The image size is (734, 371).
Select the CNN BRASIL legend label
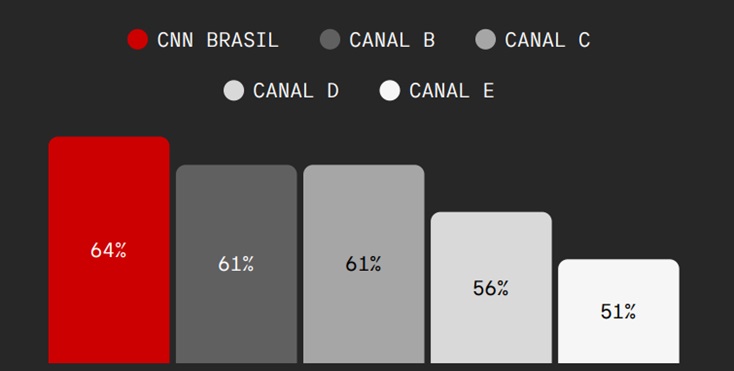pyautogui.click(x=218, y=40)
